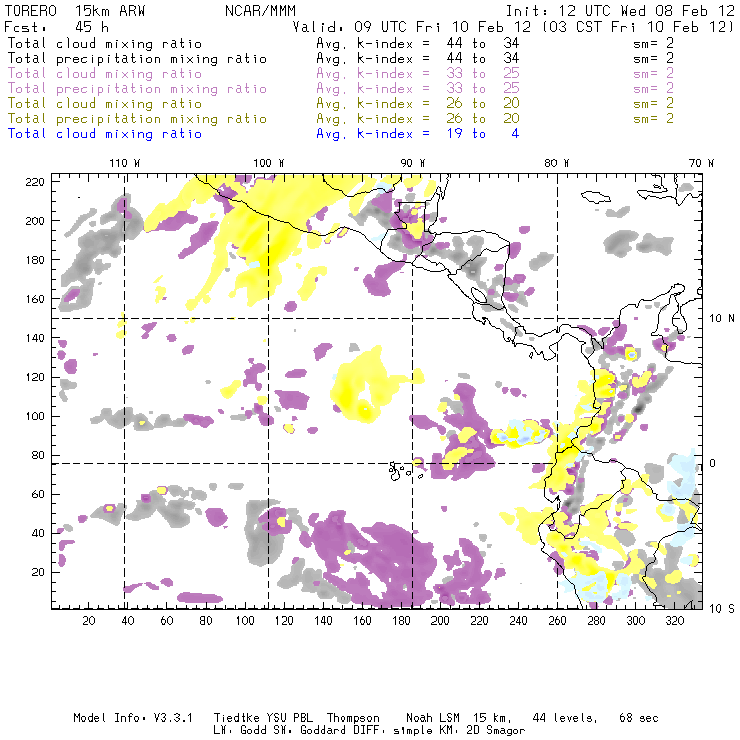This screenshot has height=740, width=740.
Task: Click the '90 W' longitude label
Action: (x=413, y=163)
